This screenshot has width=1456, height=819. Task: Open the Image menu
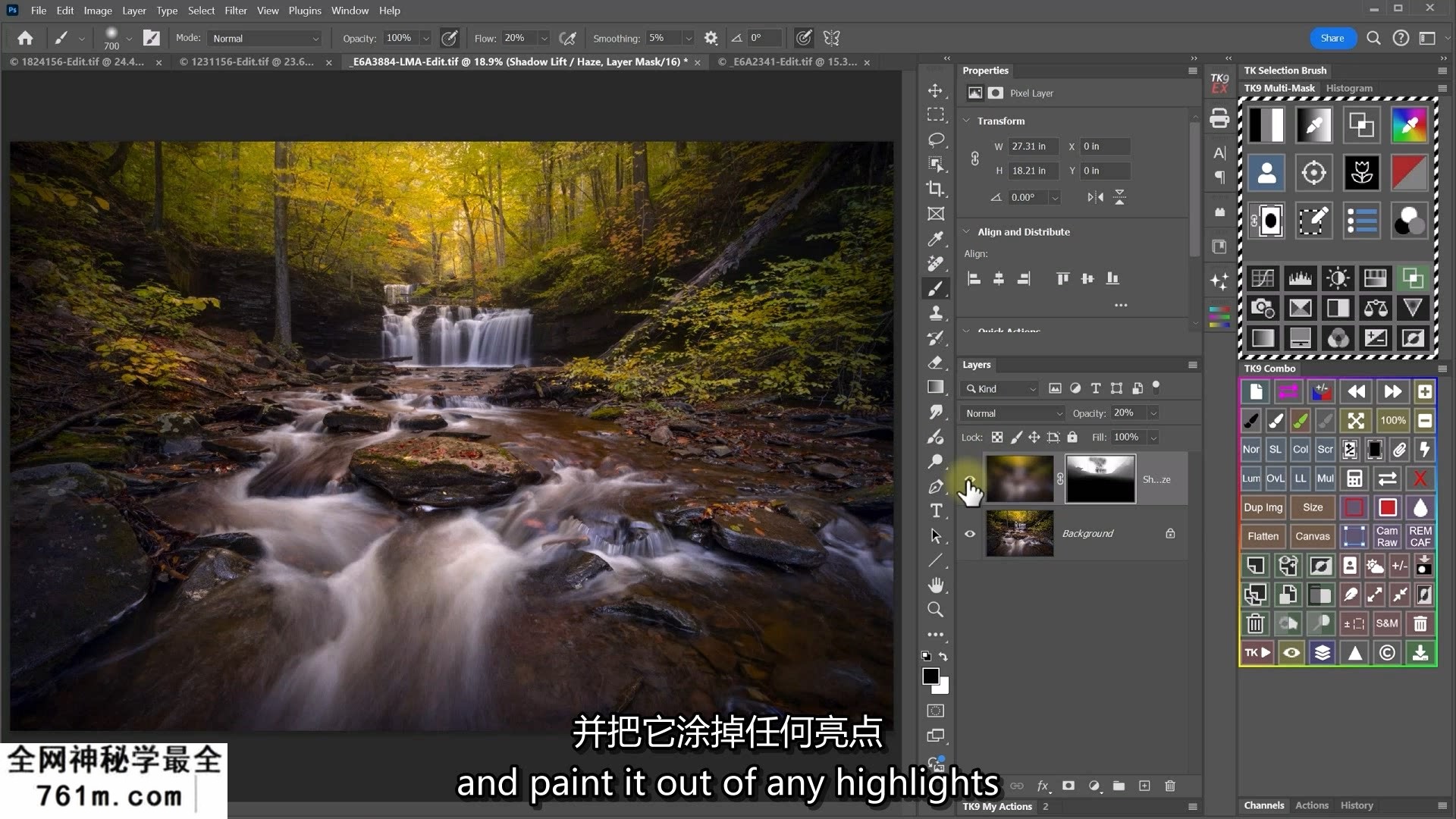(98, 11)
